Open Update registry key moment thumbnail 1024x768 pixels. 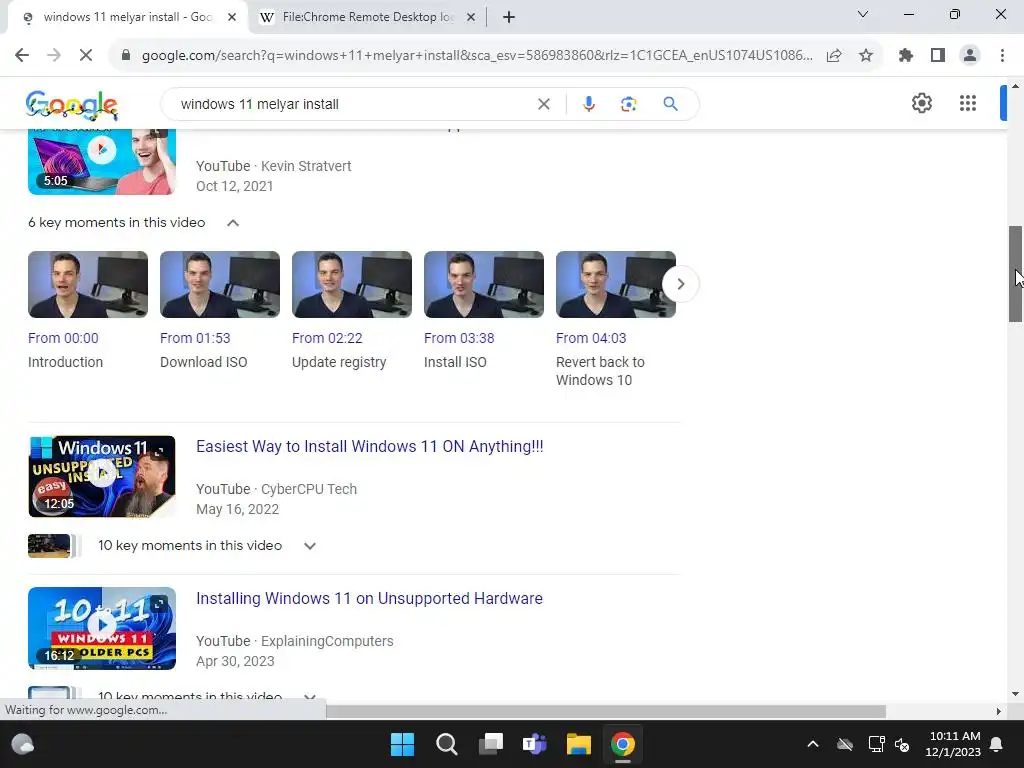tap(352, 284)
